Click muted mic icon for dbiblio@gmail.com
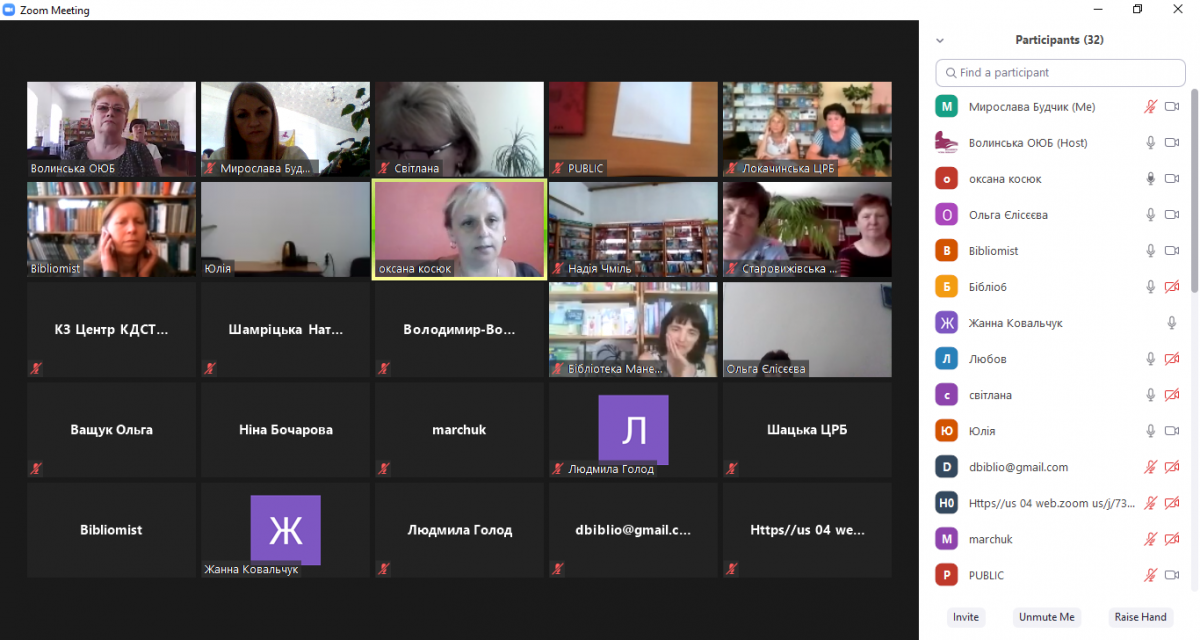The width and height of the screenshot is (1200, 640). (x=1150, y=467)
